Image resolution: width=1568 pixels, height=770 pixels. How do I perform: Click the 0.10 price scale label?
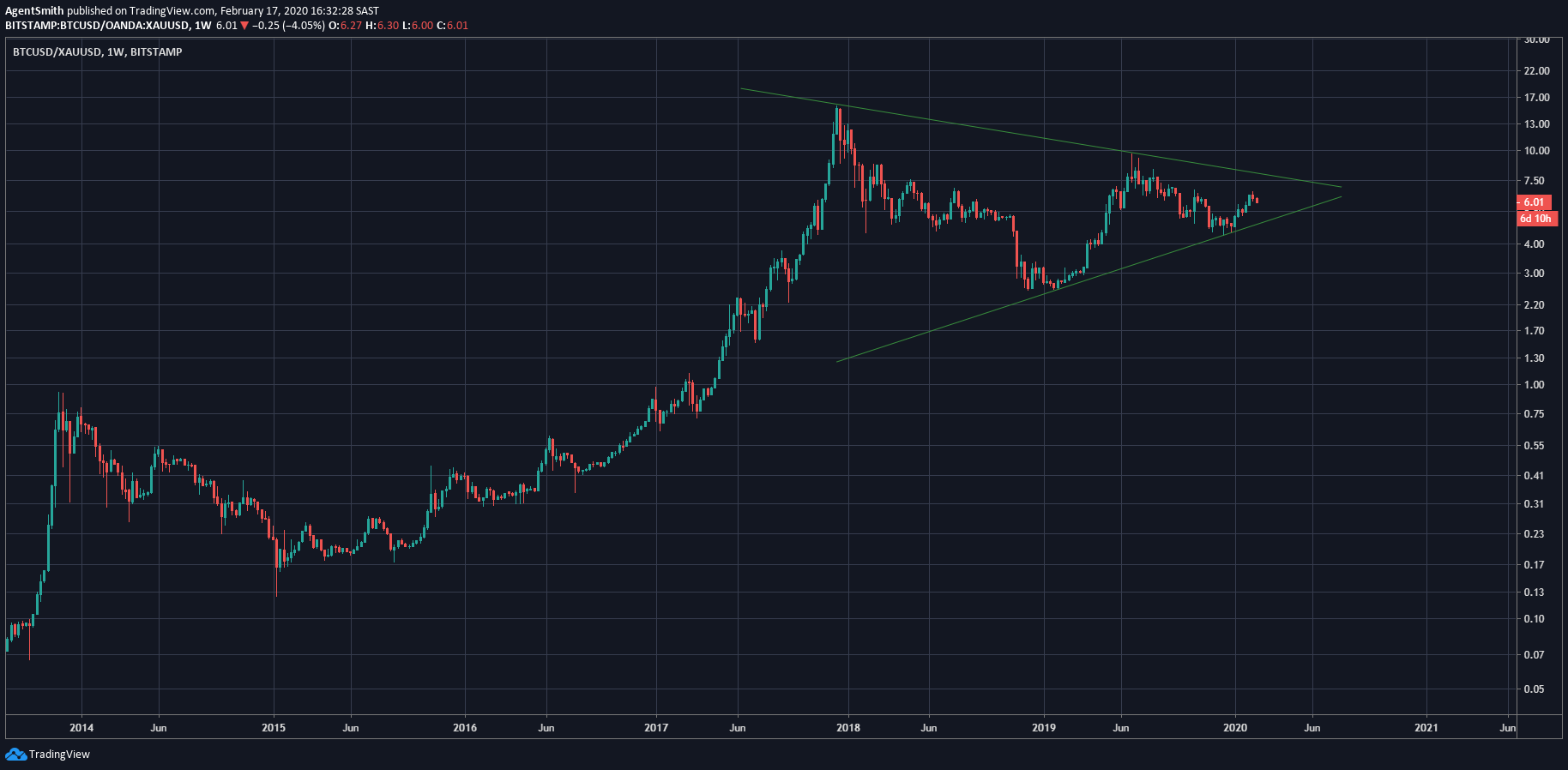(1535, 619)
